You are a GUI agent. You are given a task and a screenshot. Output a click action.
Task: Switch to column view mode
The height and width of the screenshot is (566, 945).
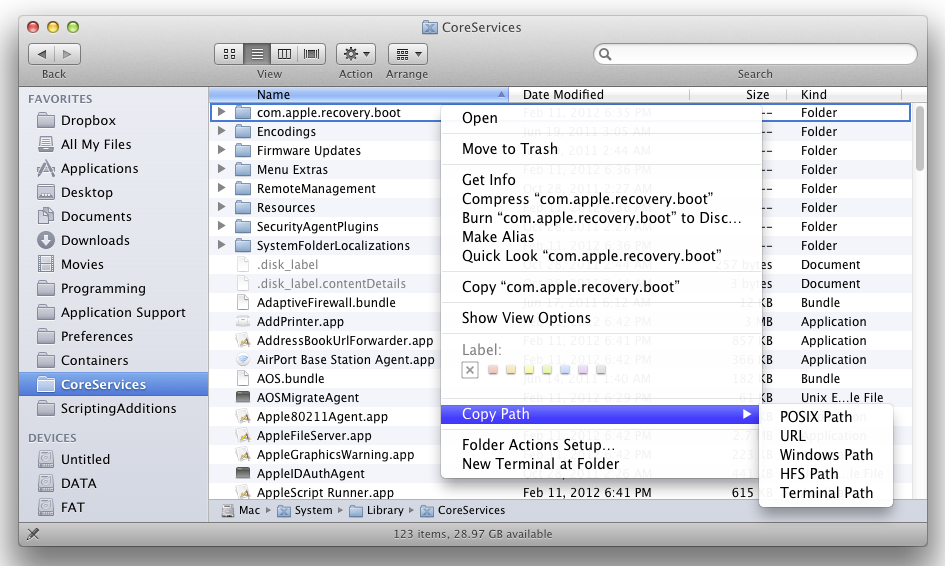coord(284,54)
